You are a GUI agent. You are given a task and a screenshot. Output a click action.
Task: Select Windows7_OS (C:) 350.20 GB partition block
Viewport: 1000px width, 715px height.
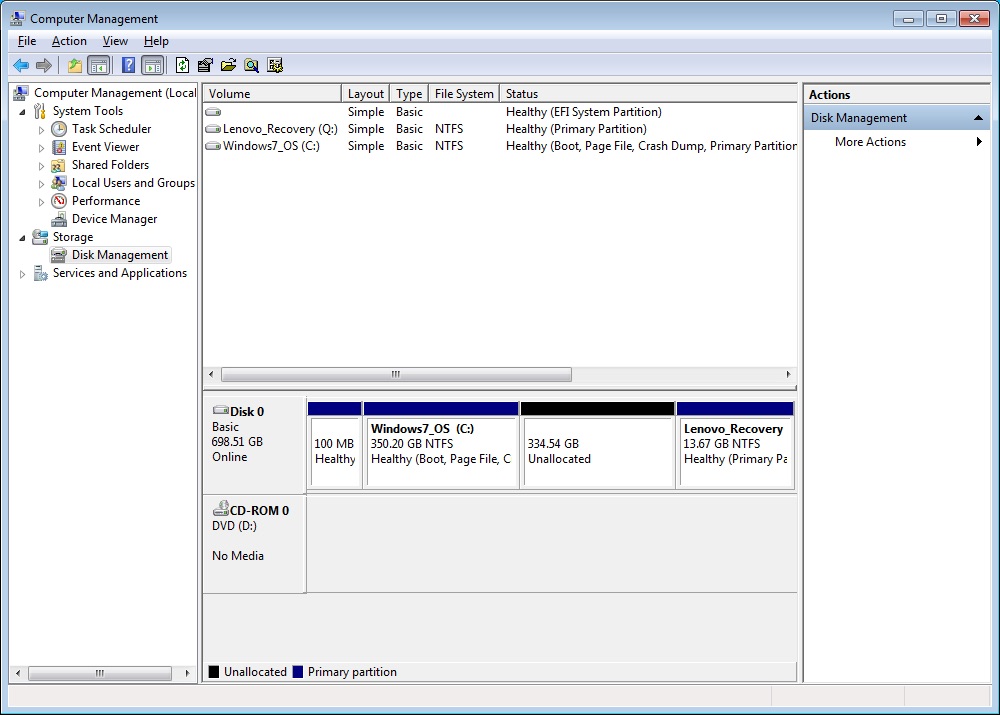pos(441,445)
